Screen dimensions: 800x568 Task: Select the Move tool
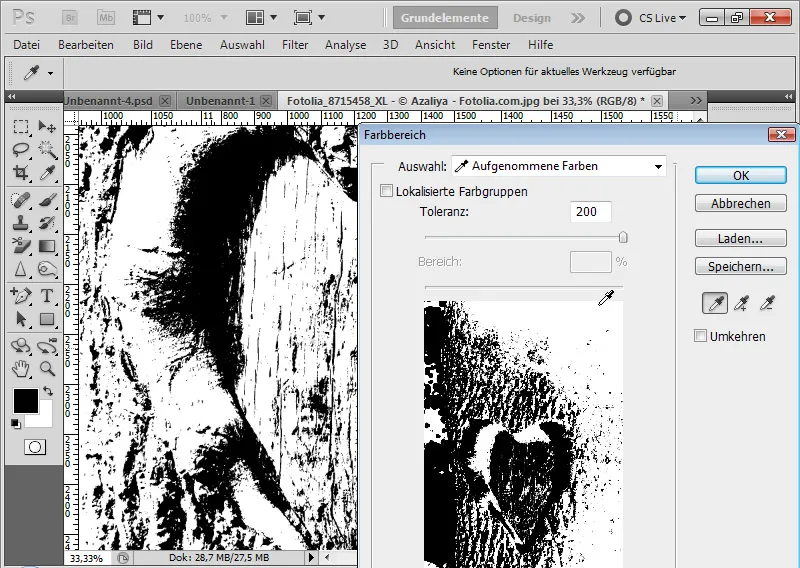pos(47,126)
